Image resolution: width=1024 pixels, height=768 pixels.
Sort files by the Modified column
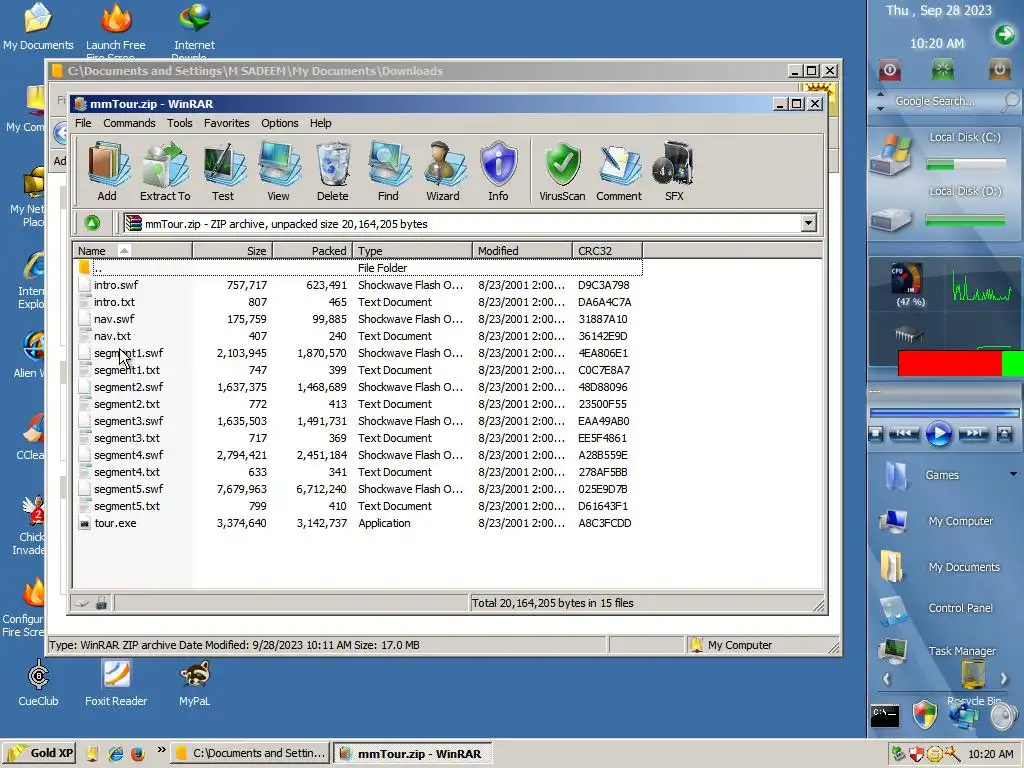coord(522,251)
